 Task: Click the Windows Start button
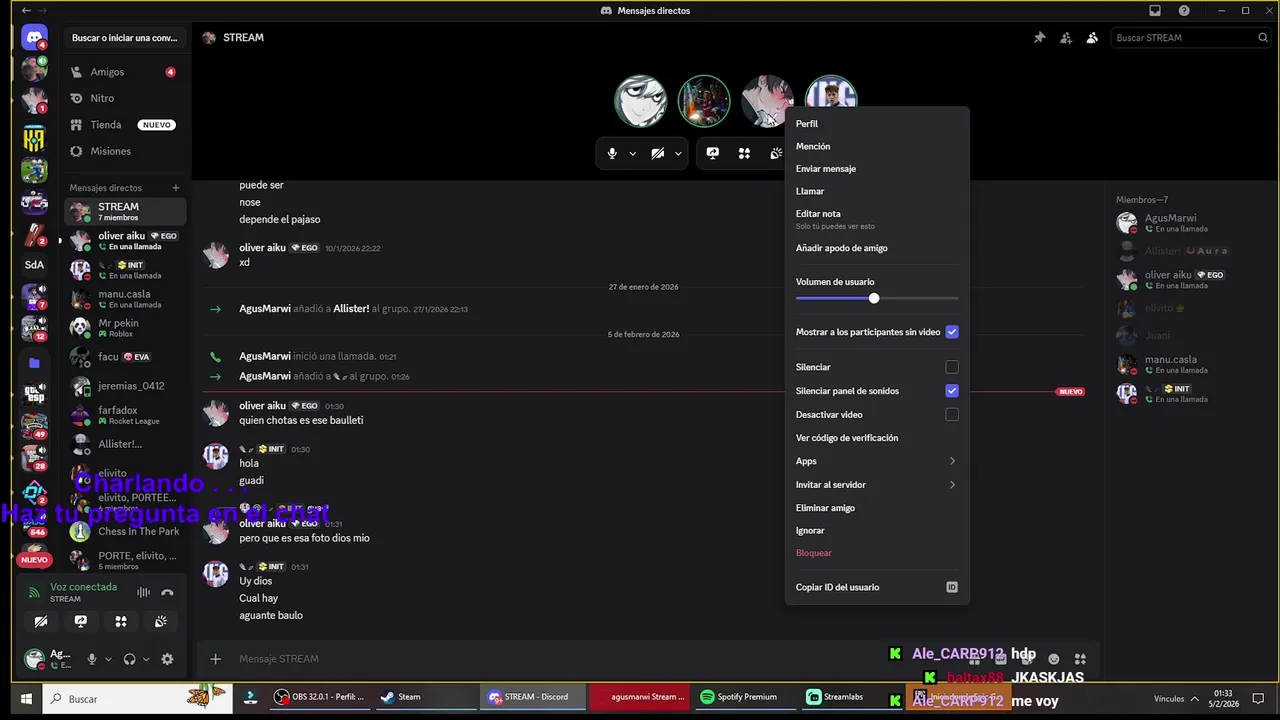26,698
